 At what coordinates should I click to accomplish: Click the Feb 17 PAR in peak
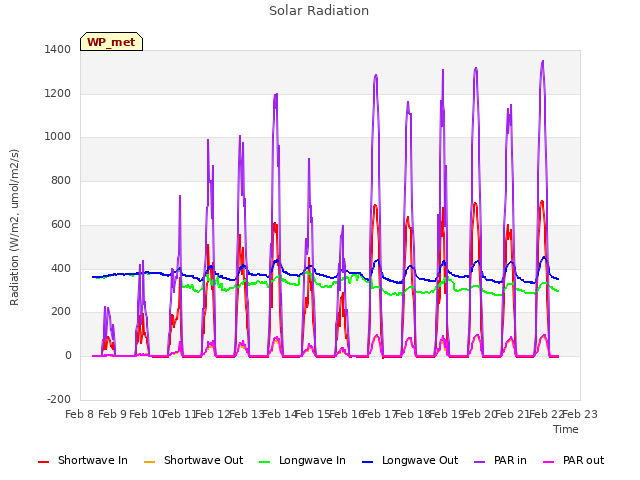(376, 75)
